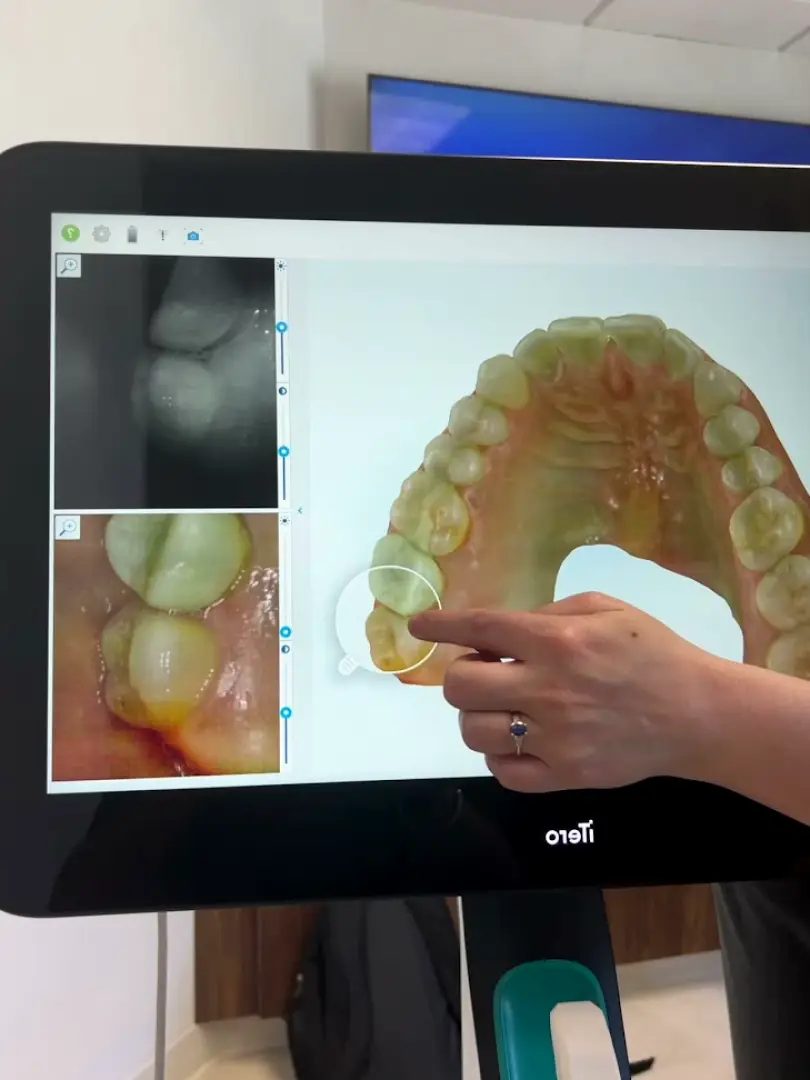The width and height of the screenshot is (810, 1080).
Task: Collapse the side image panel with chevron arrow
Action: point(300,510)
